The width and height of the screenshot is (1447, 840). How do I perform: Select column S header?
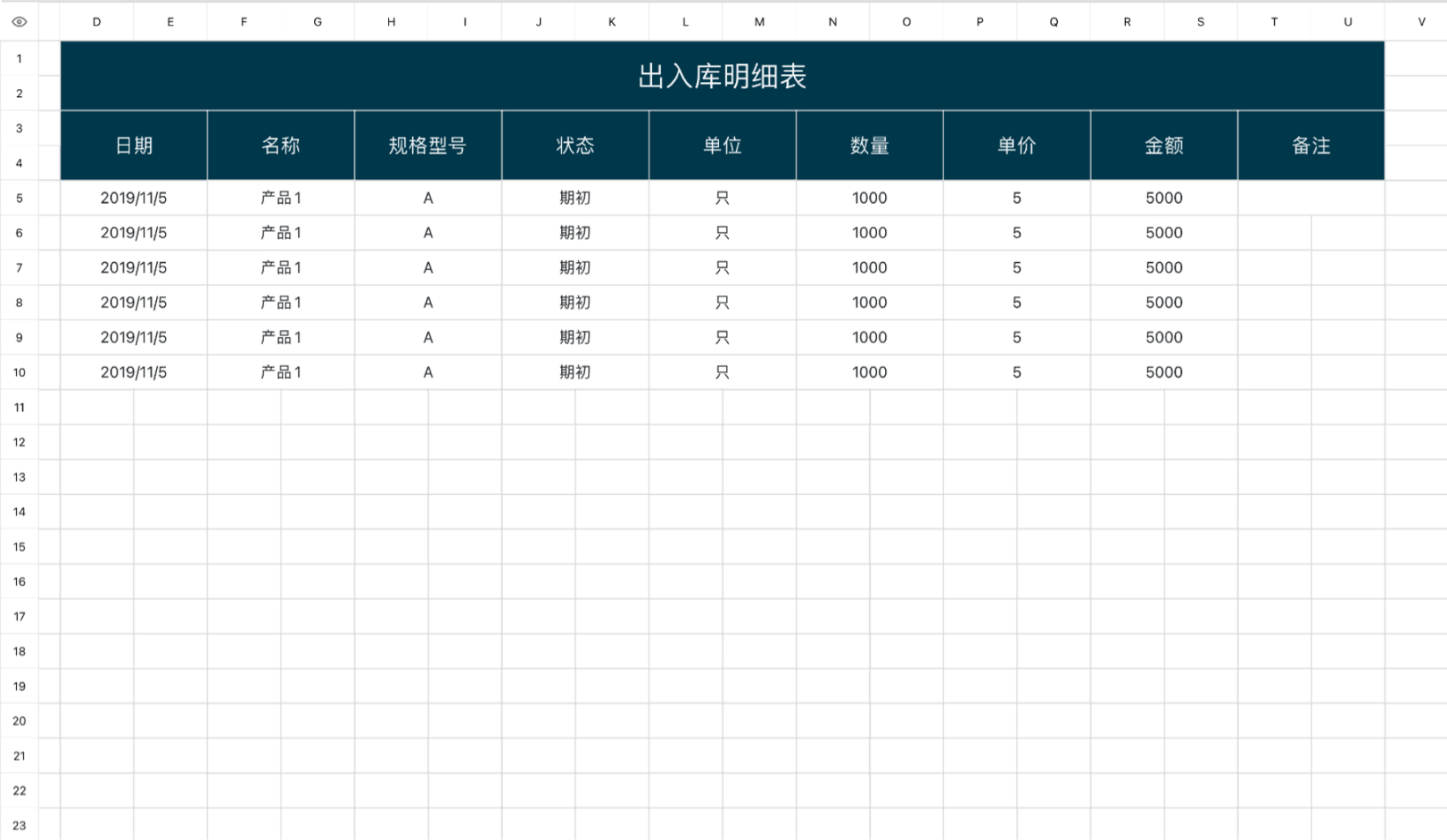[1201, 21]
